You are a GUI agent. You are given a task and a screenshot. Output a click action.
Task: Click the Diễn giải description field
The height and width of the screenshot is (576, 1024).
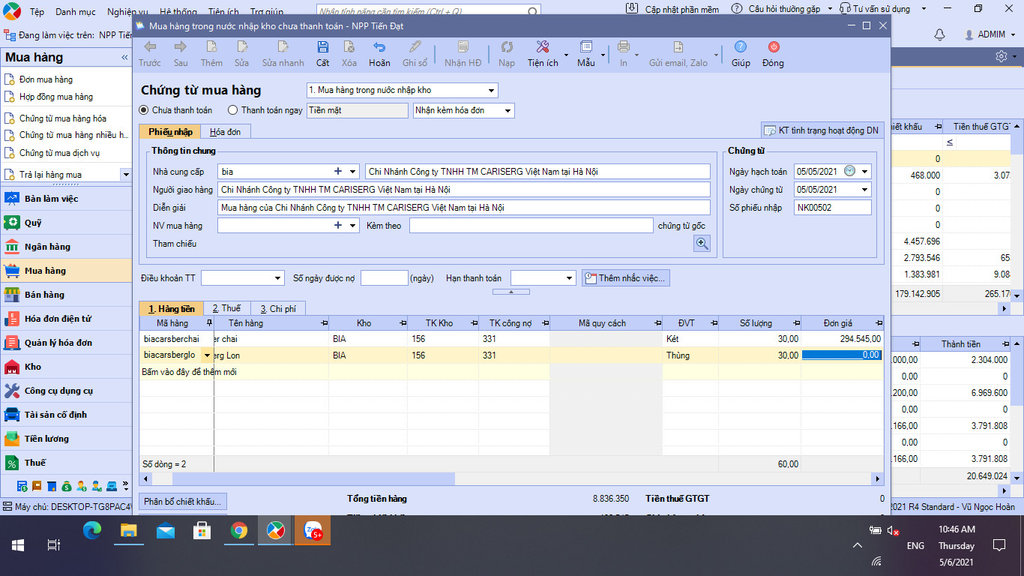(x=464, y=208)
